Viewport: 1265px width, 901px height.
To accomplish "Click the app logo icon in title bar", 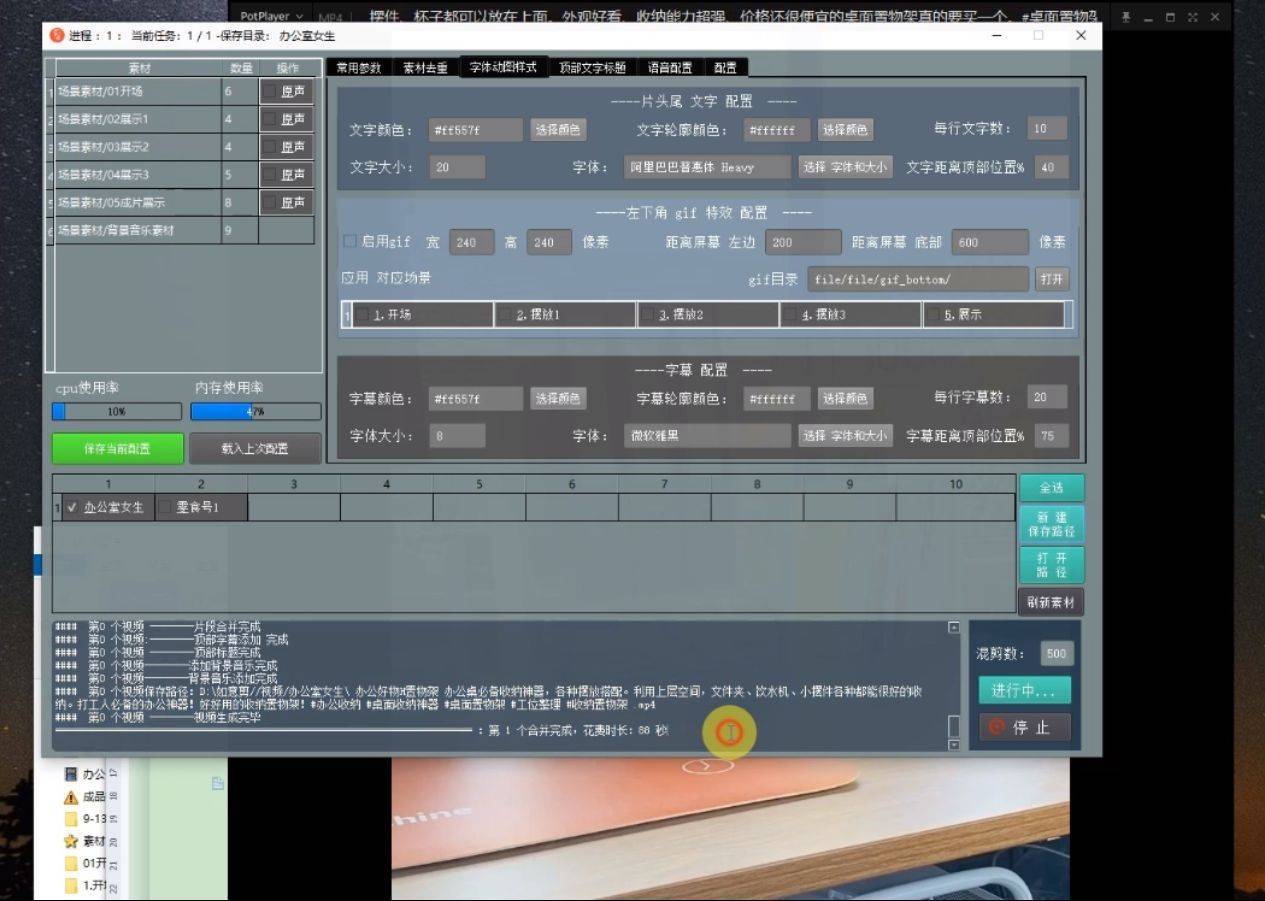I will pyautogui.click(x=57, y=35).
